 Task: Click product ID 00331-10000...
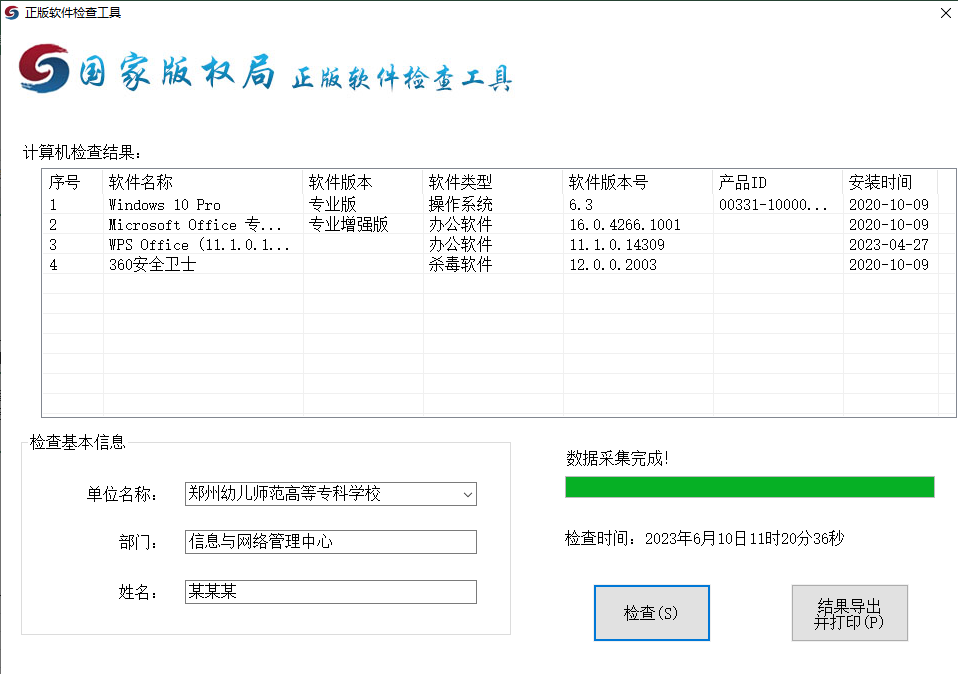point(773,205)
